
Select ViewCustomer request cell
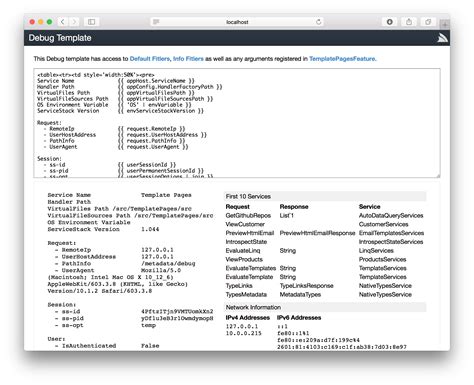245,224
